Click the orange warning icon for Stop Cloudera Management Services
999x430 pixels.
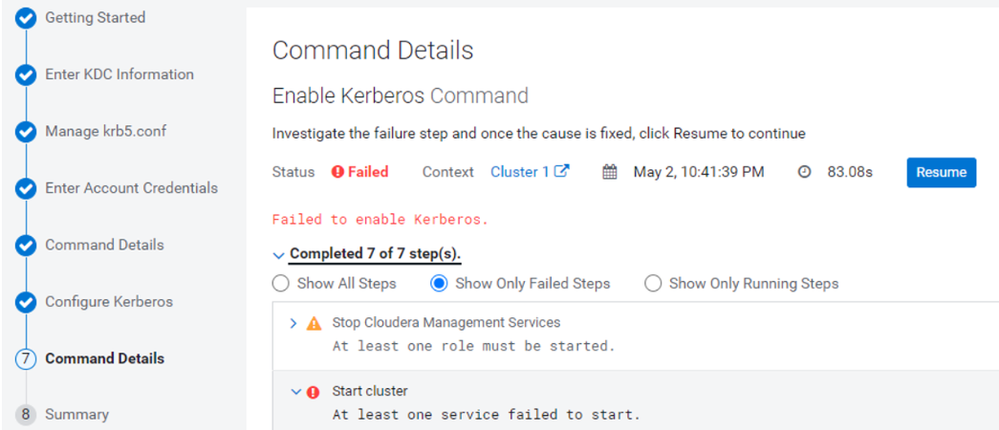click(x=314, y=323)
